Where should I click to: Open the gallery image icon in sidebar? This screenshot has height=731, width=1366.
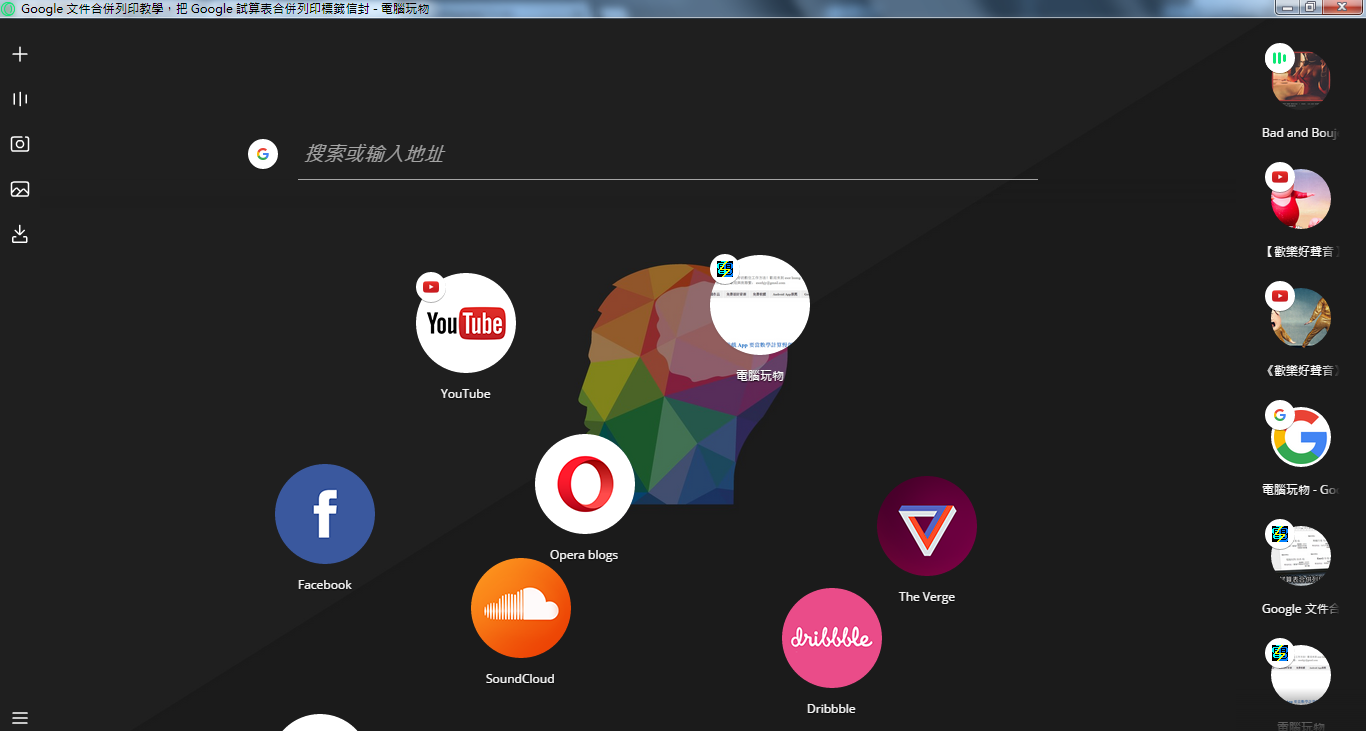tap(20, 189)
